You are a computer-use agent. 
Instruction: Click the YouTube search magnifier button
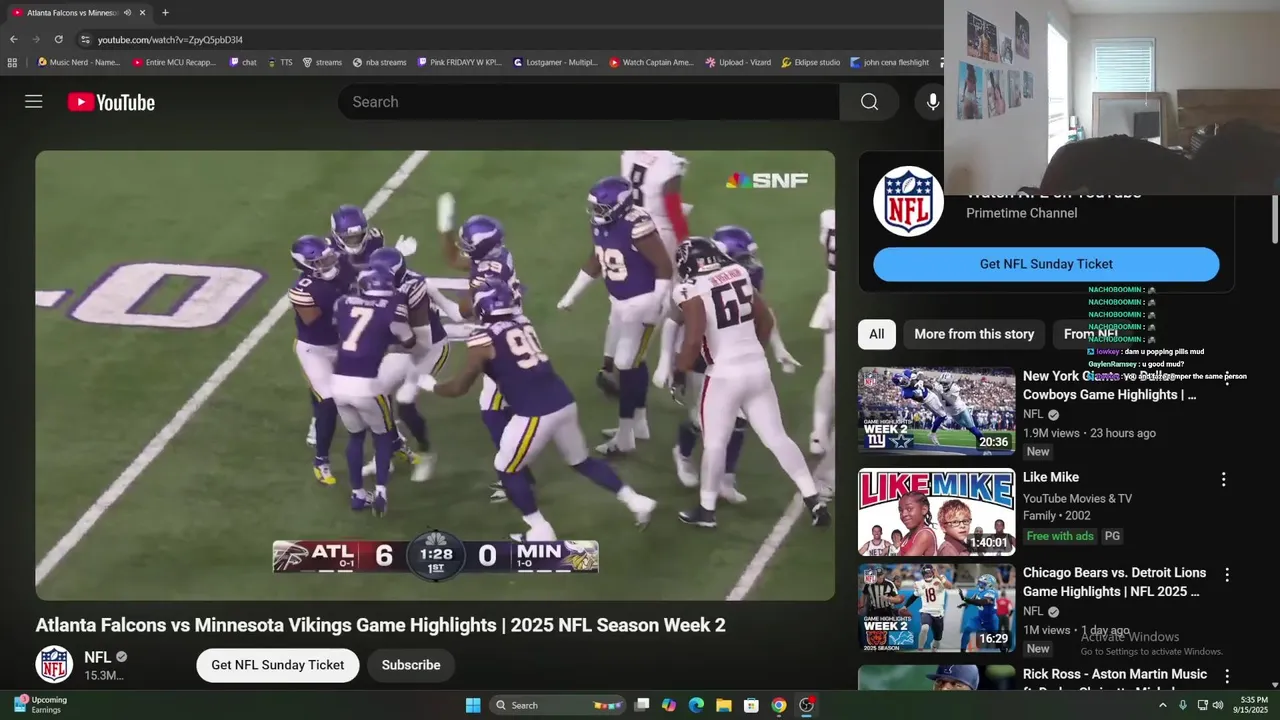click(869, 102)
